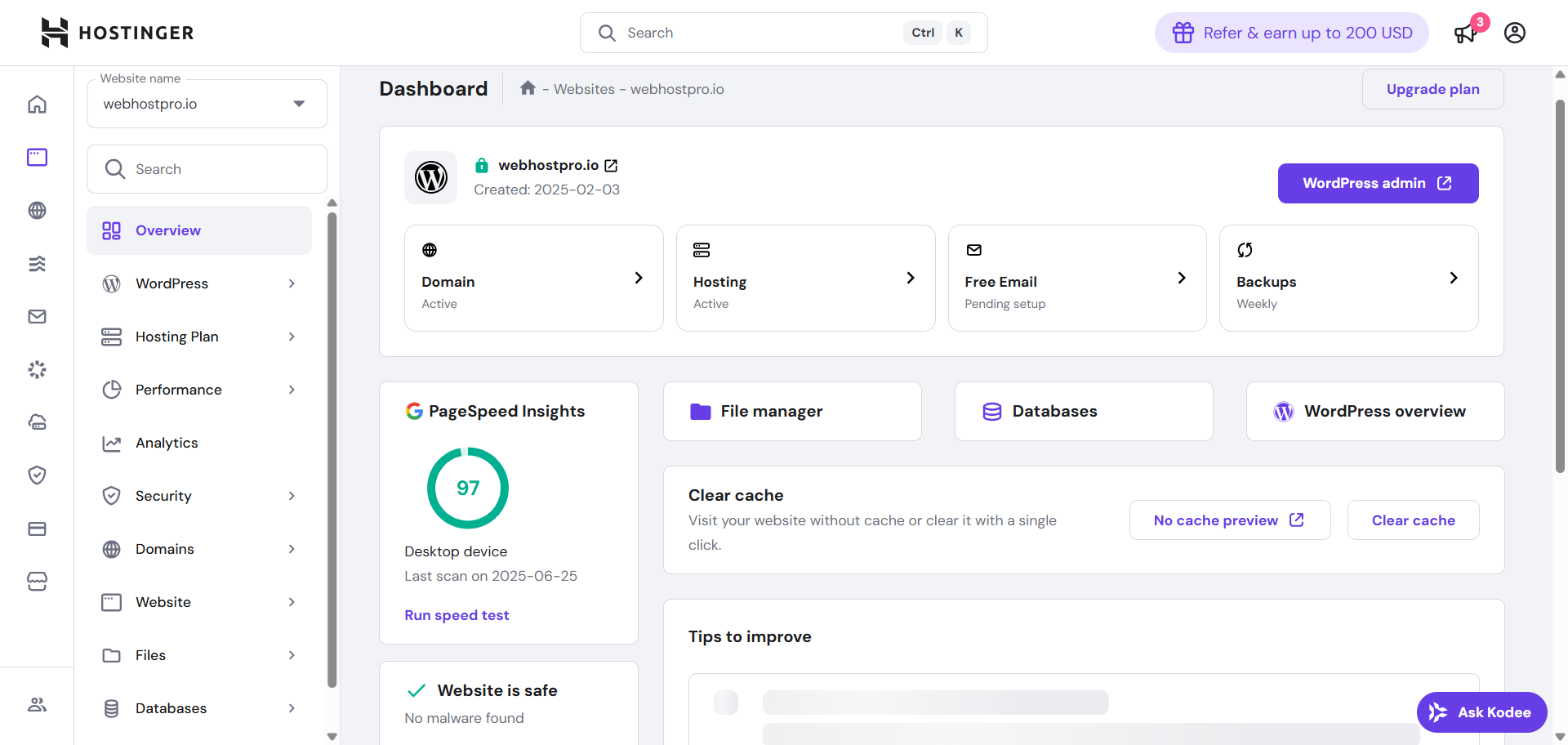Expand the Domains sidebar menu

point(199,549)
